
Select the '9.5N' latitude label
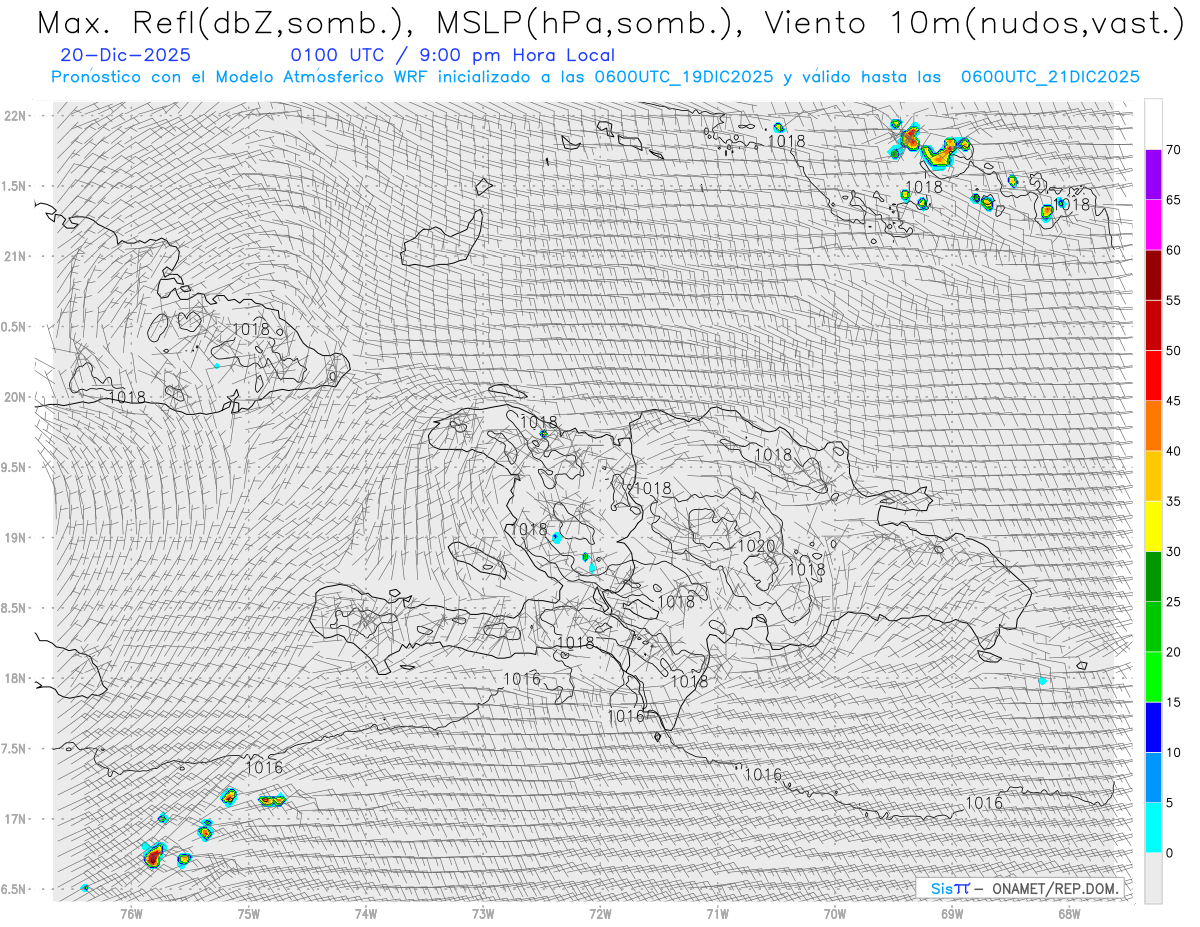tap(14, 467)
